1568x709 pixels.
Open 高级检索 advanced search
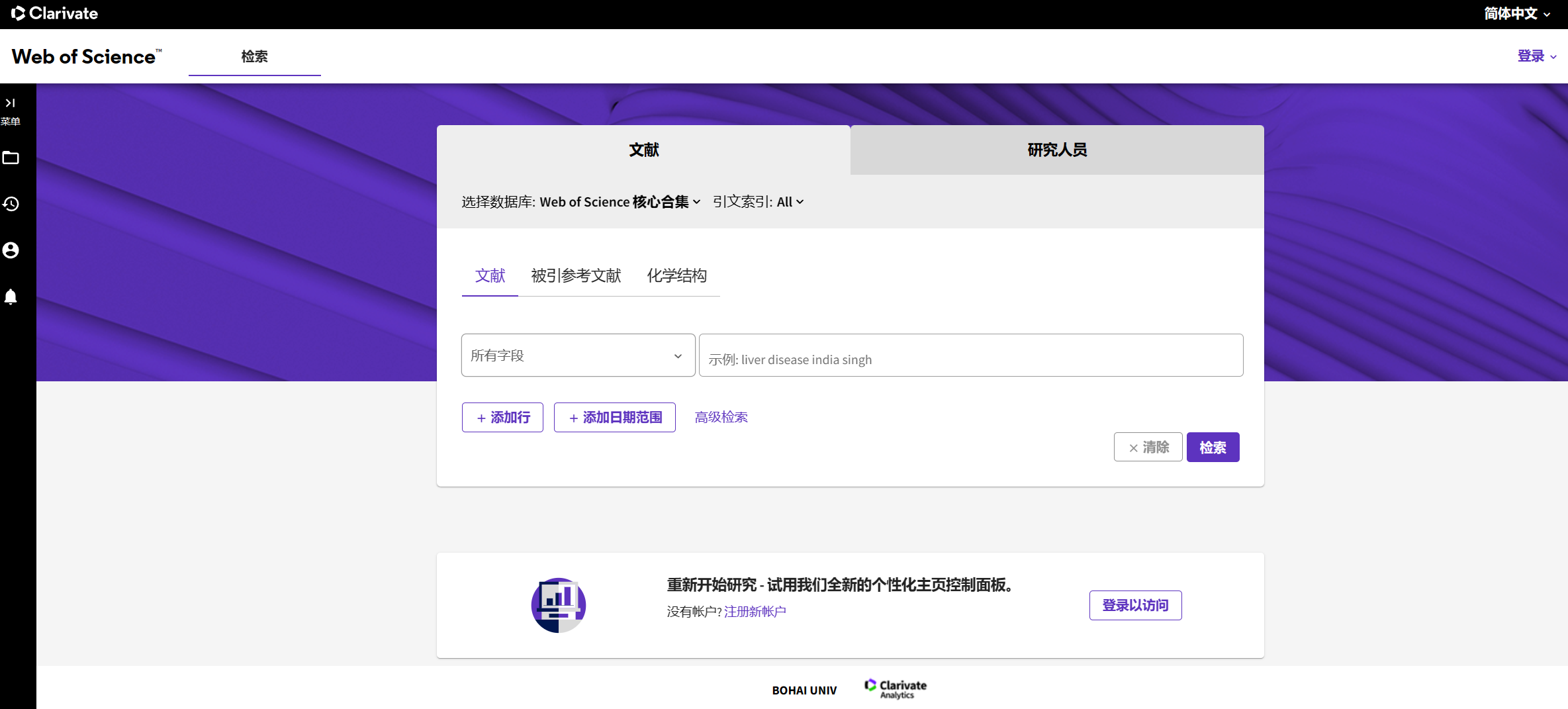tap(721, 417)
